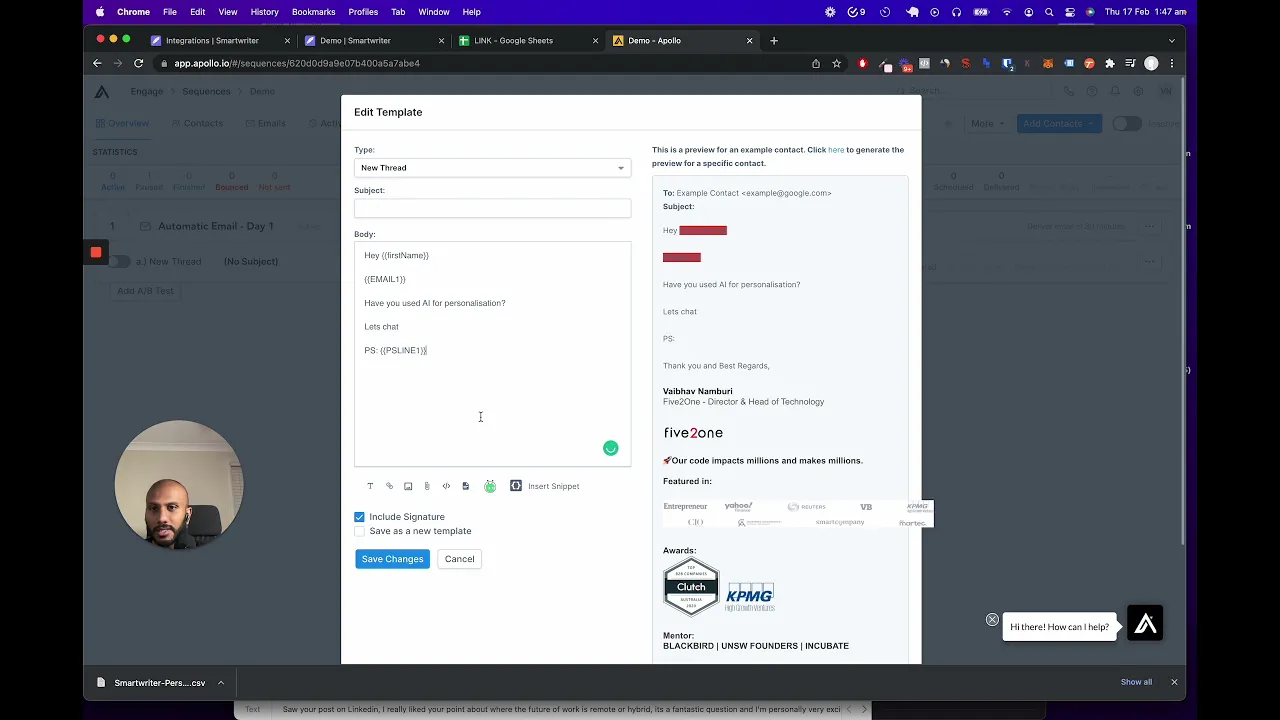Screen dimensions: 1280x720
Task: Open the Profiles menu
Action: tap(363, 12)
